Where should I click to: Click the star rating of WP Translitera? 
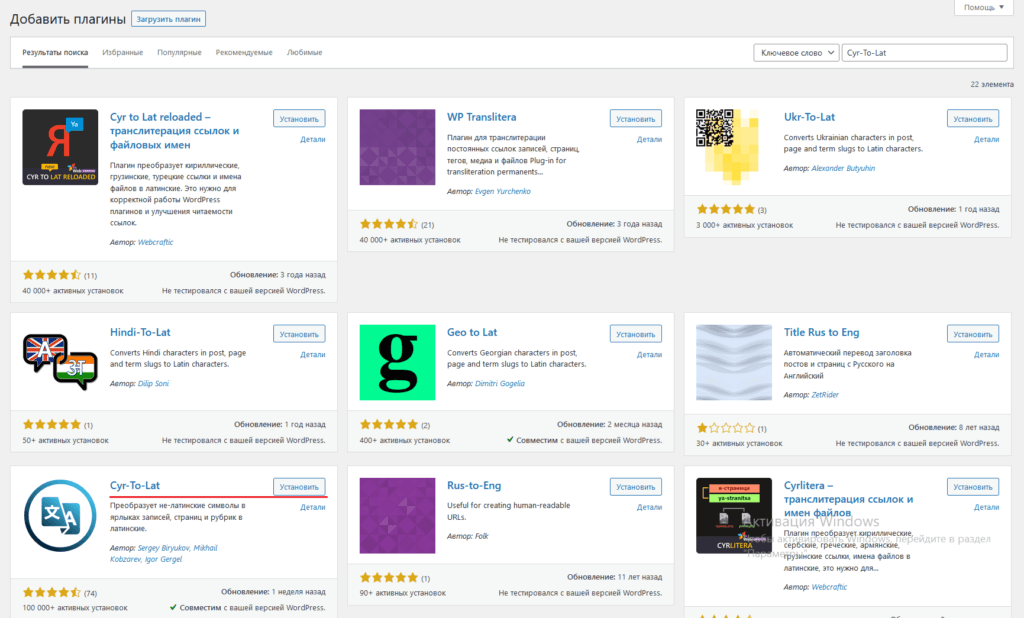pyautogui.click(x=389, y=224)
